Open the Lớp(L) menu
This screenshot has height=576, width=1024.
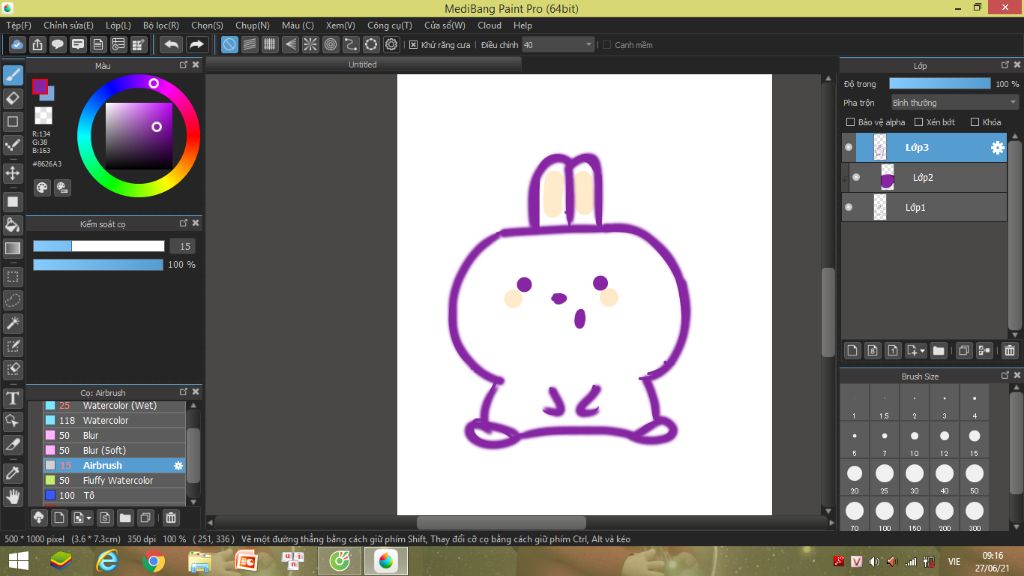click(x=118, y=25)
